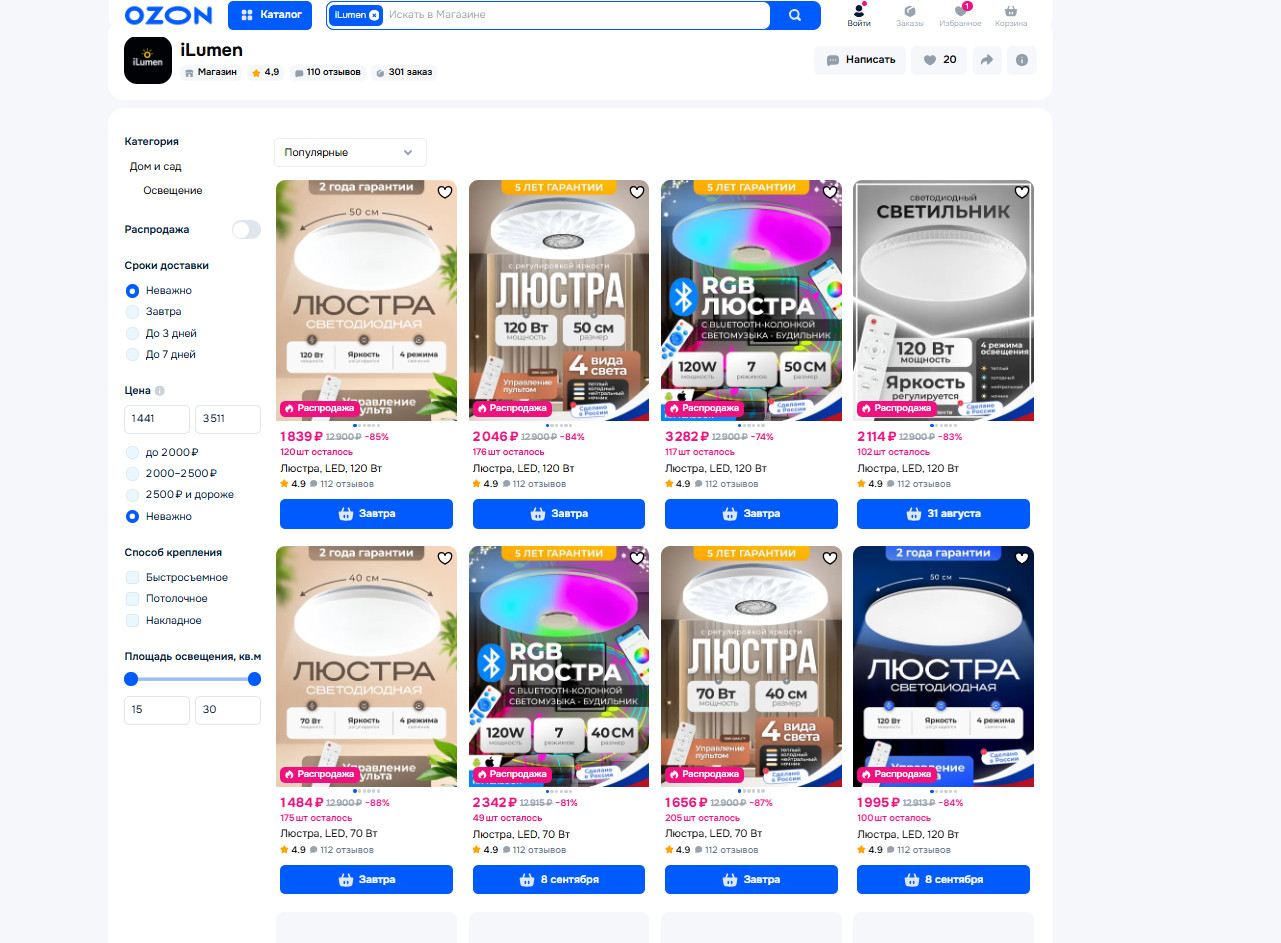Click the magnifier search button
Image resolution: width=1281 pixels, height=943 pixels.
[795, 15]
